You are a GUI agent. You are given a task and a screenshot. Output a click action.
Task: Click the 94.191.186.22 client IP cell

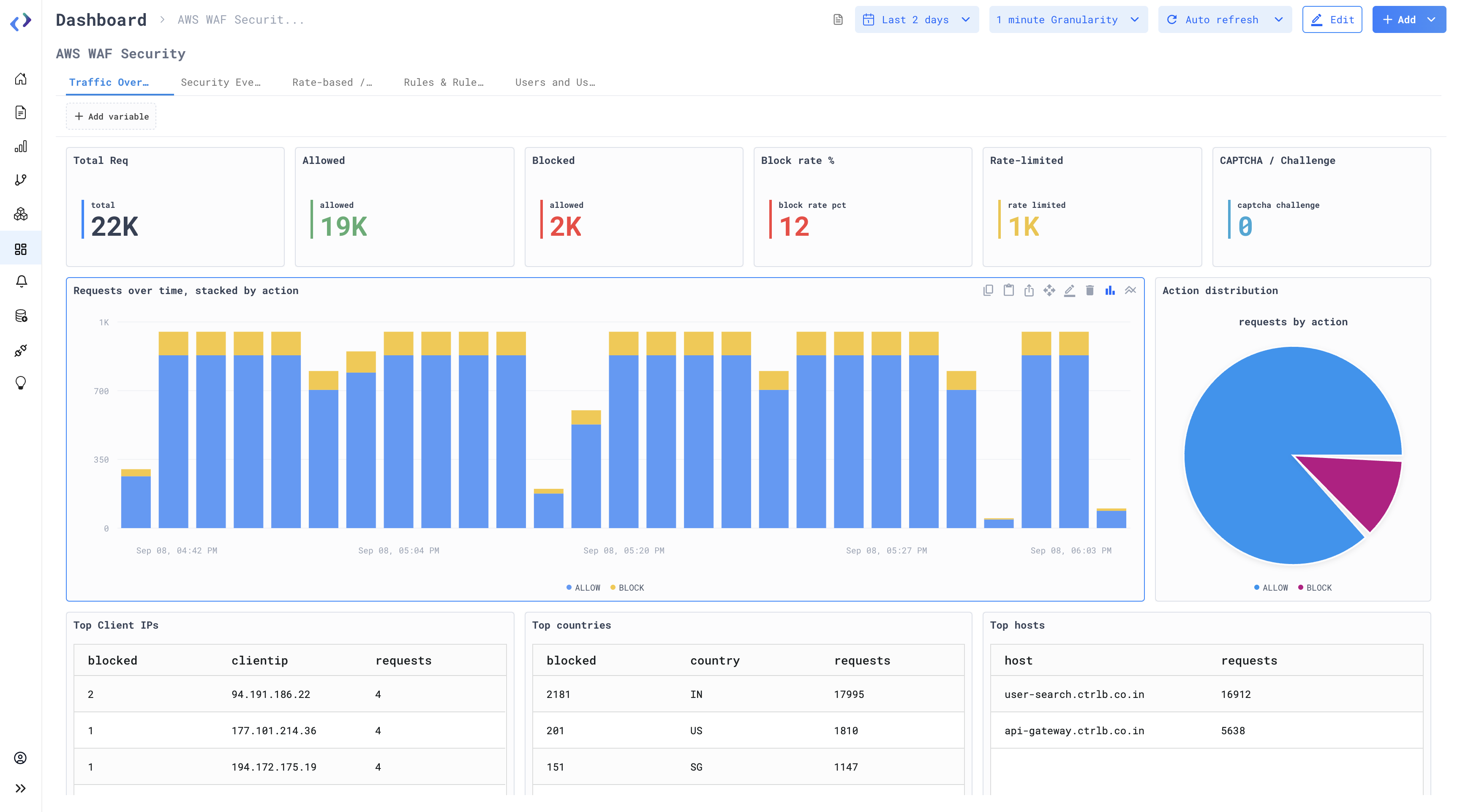tap(271, 694)
